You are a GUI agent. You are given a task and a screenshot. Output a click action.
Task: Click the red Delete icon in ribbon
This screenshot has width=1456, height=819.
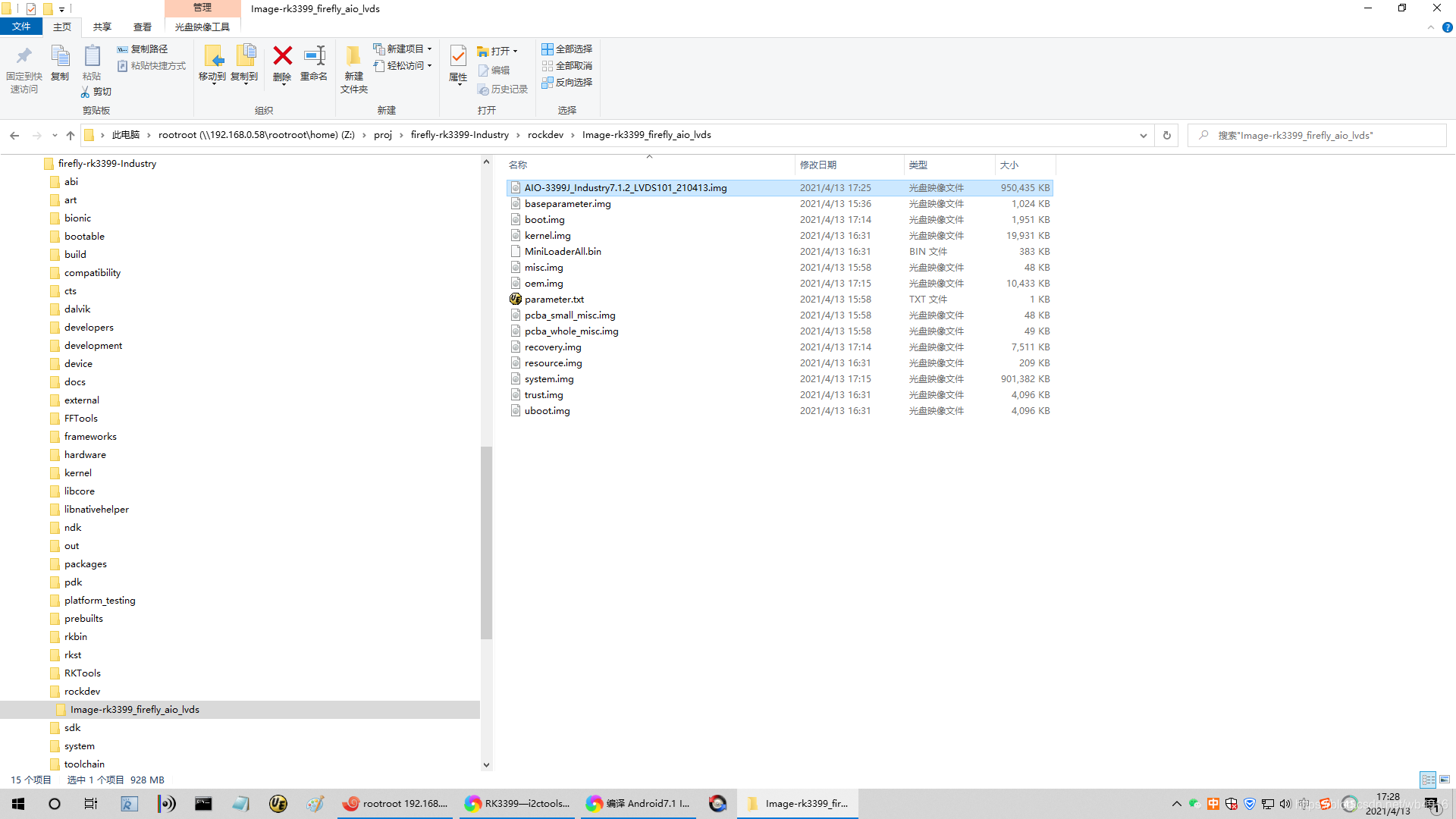[282, 56]
